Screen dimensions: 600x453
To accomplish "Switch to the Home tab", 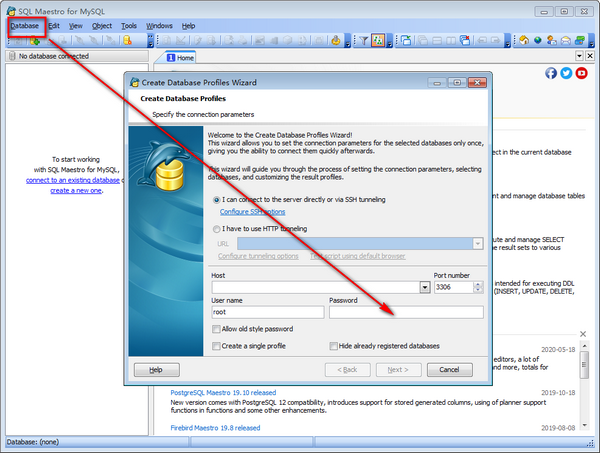I will 181,57.
